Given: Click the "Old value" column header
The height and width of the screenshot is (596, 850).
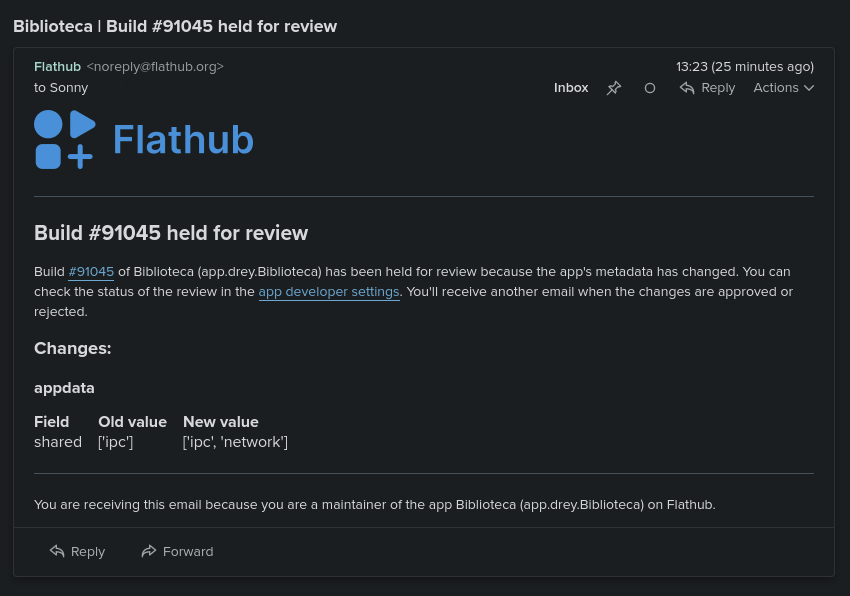Looking at the screenshot, I should pos(132,422).
